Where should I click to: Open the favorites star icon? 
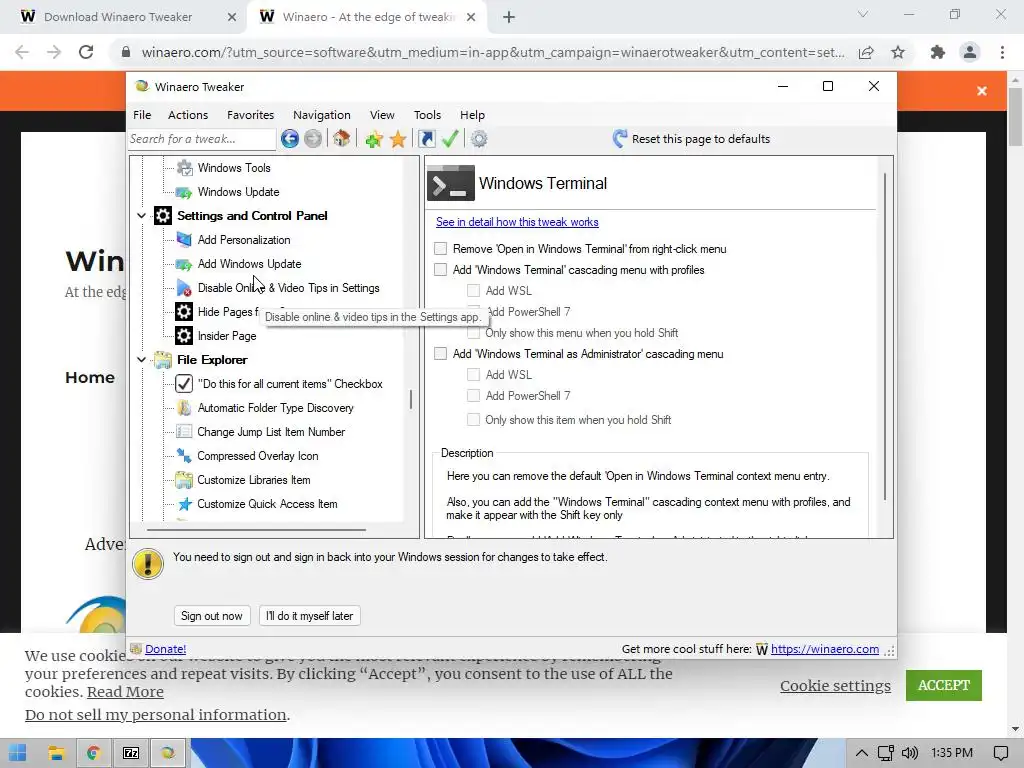tap(398, 138)
